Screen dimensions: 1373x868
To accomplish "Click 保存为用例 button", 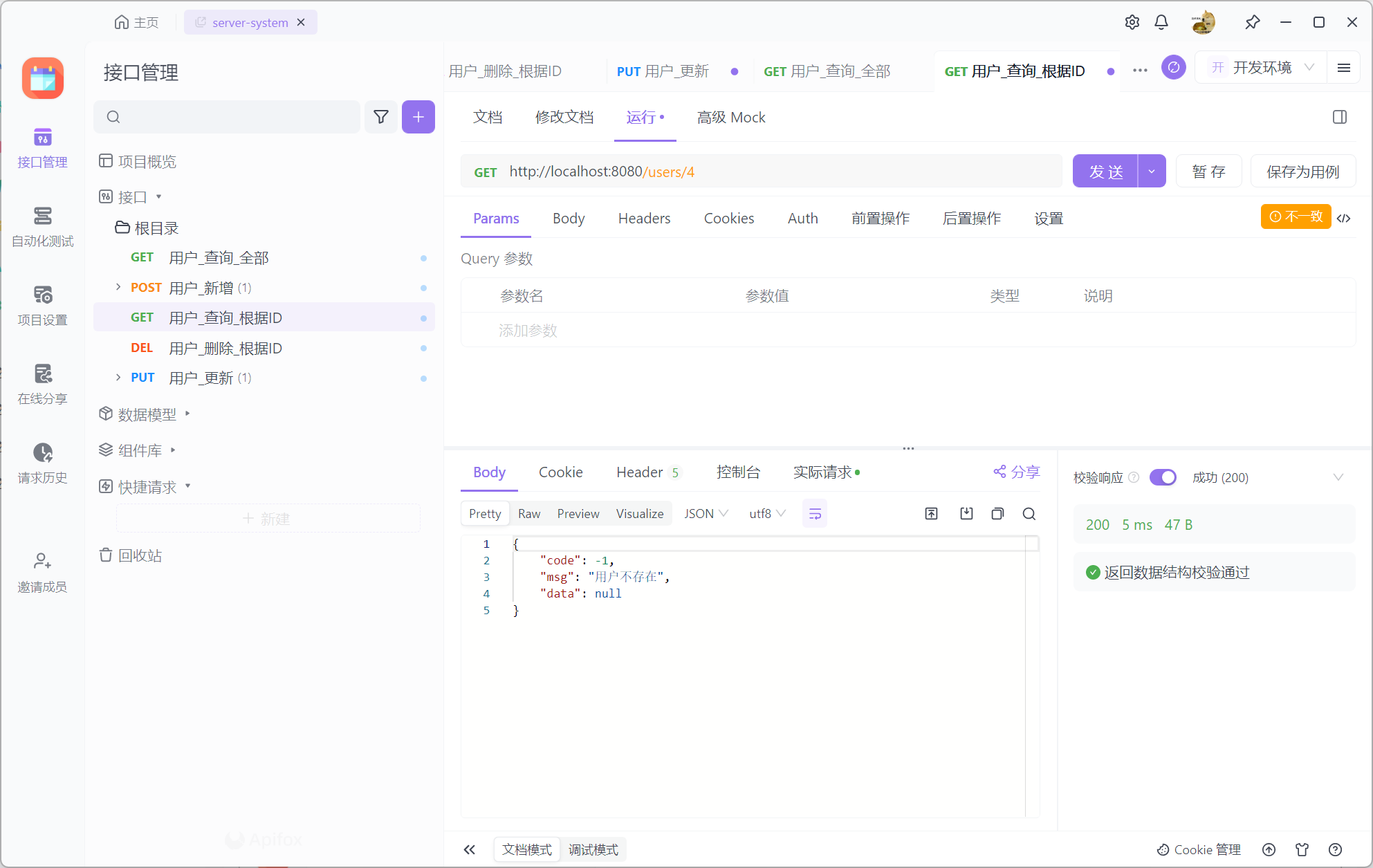I will 1303,172.
